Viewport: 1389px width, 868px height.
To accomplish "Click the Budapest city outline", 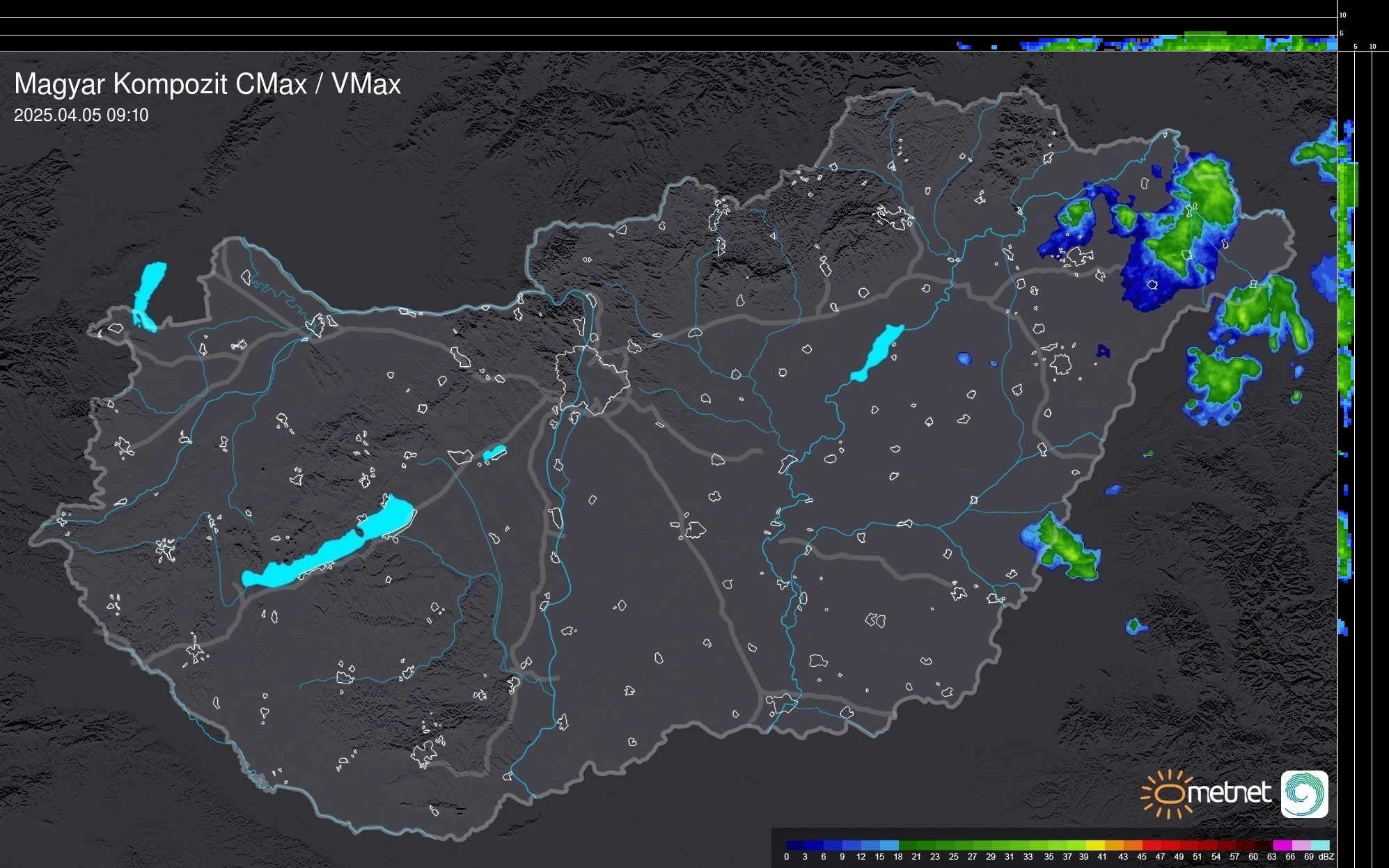I will point(592,379).
